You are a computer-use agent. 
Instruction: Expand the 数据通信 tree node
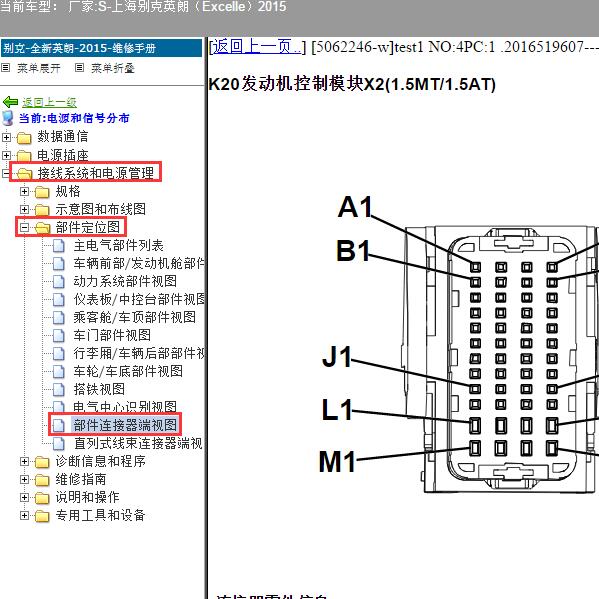pos(6,137)
